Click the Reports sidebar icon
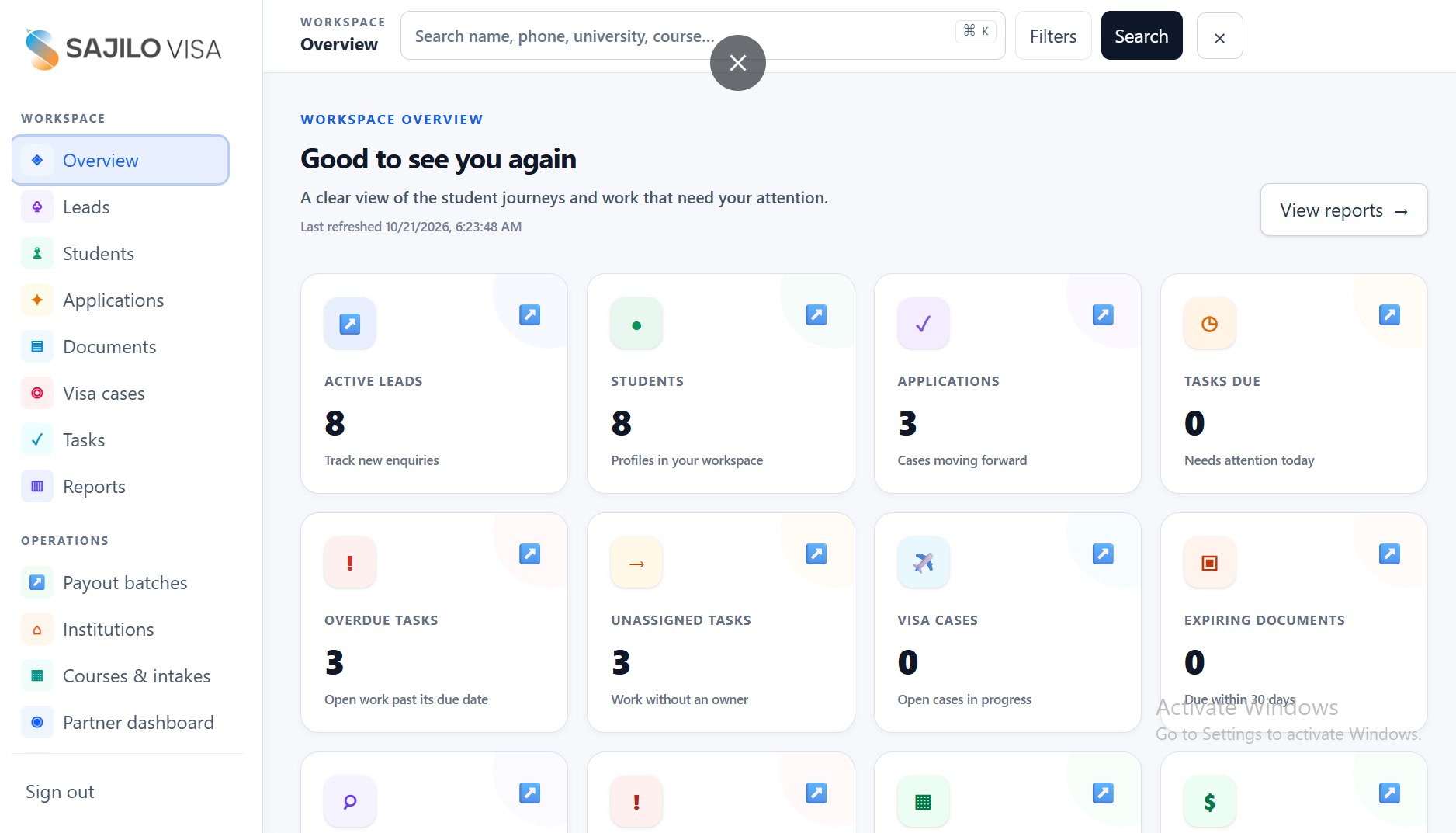Screen dimensions: 1456x833 [x=37, y=486]
